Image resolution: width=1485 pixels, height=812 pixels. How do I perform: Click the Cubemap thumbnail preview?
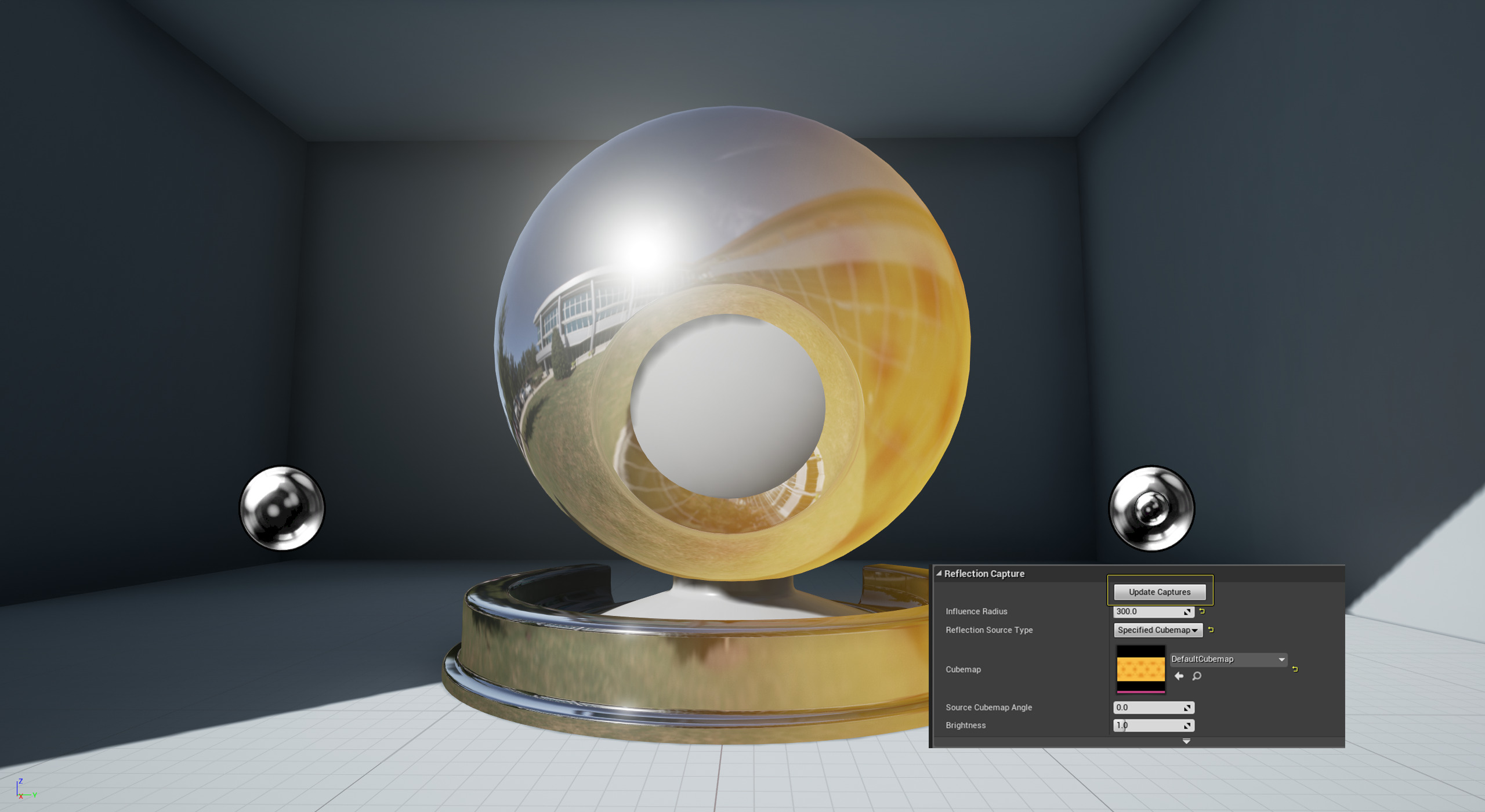click(1140, 669)
